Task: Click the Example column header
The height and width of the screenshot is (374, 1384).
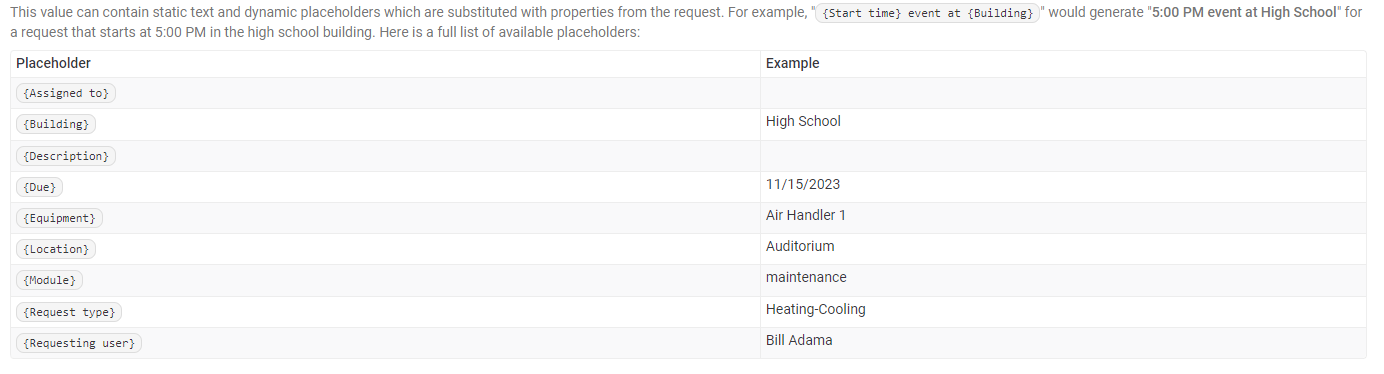Action: 792,63
